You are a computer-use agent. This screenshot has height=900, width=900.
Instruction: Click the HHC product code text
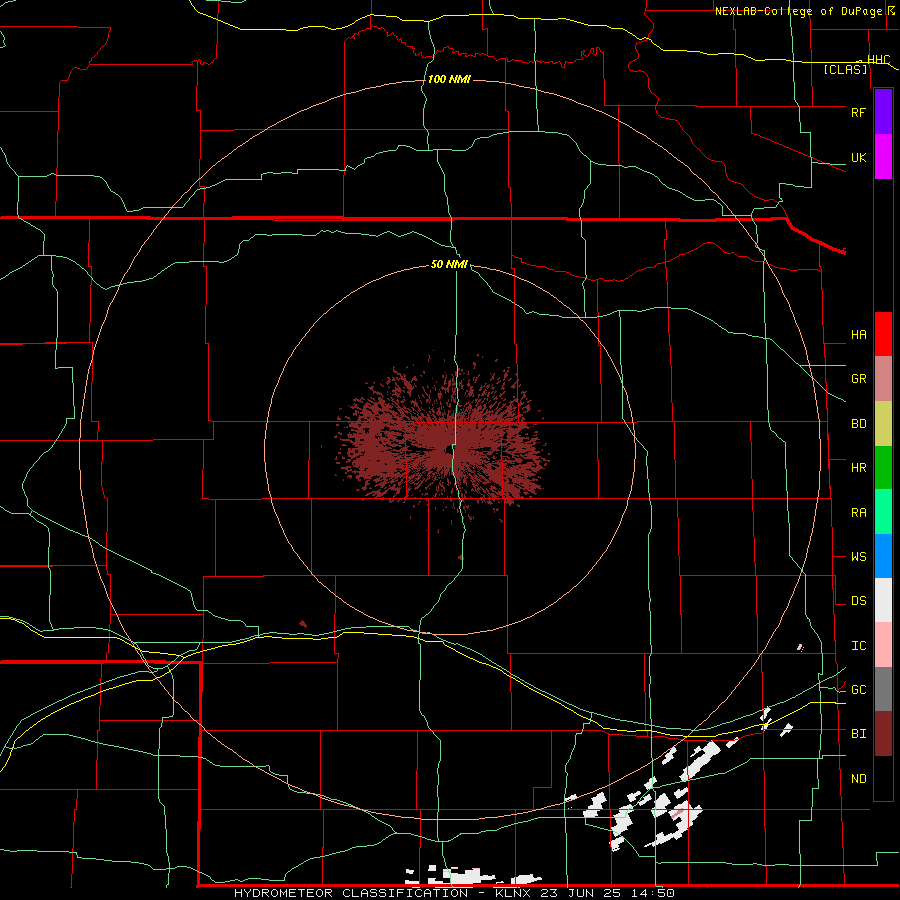tap(878, 60)
